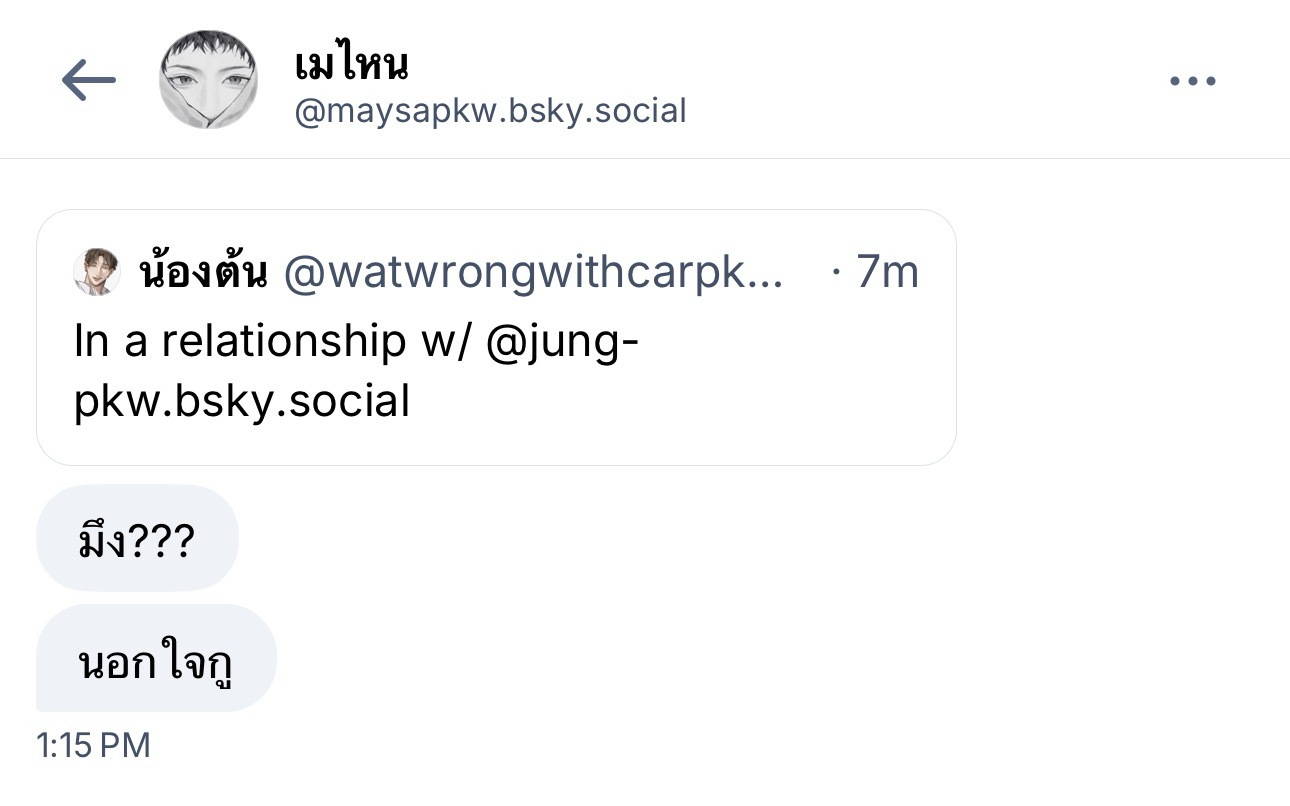Open the @jung- mention on first line

(562, 342)
